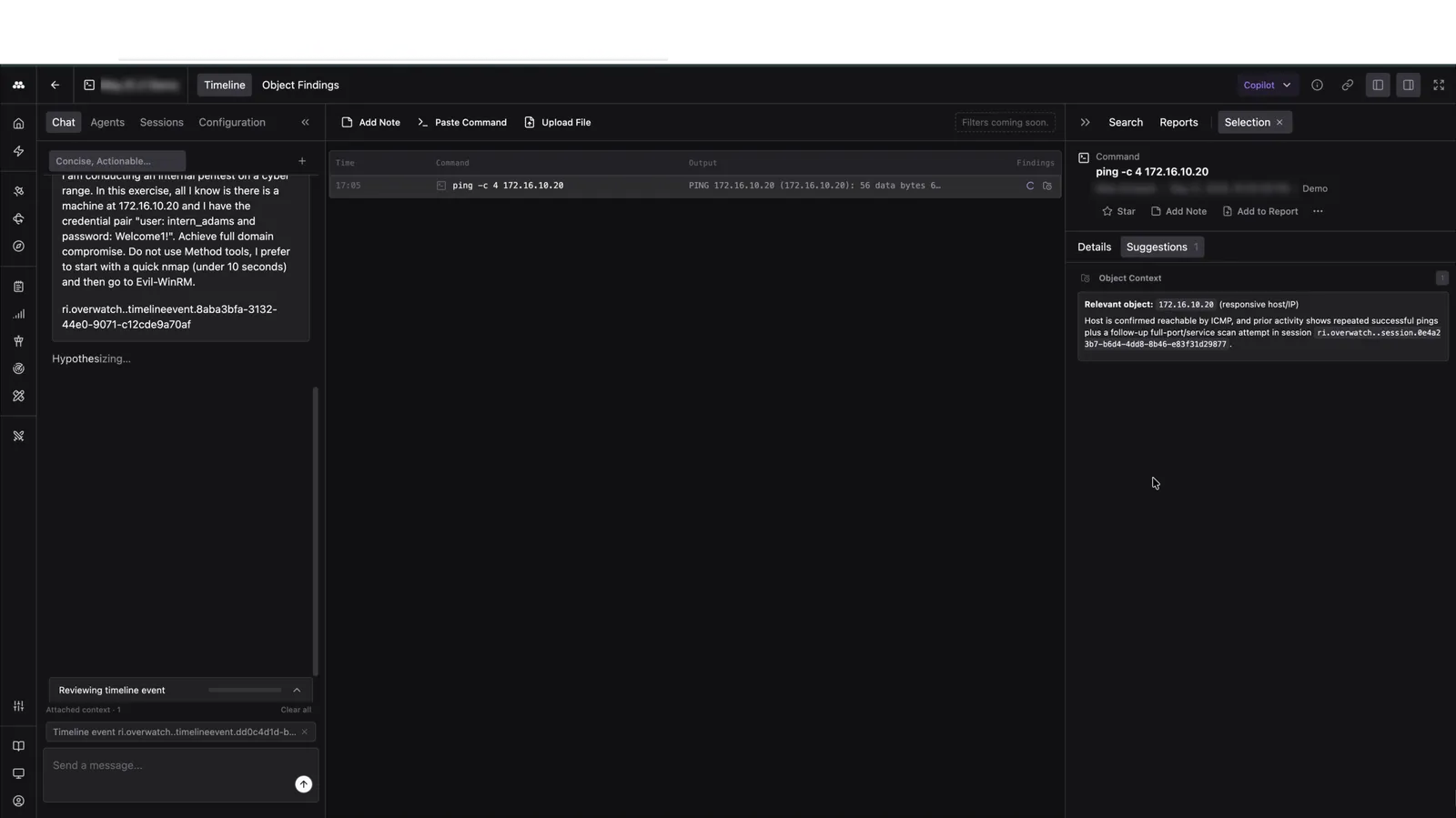Go back with the left arrow
Viewport: 1456px width, 818px height.
click(56, 85)
